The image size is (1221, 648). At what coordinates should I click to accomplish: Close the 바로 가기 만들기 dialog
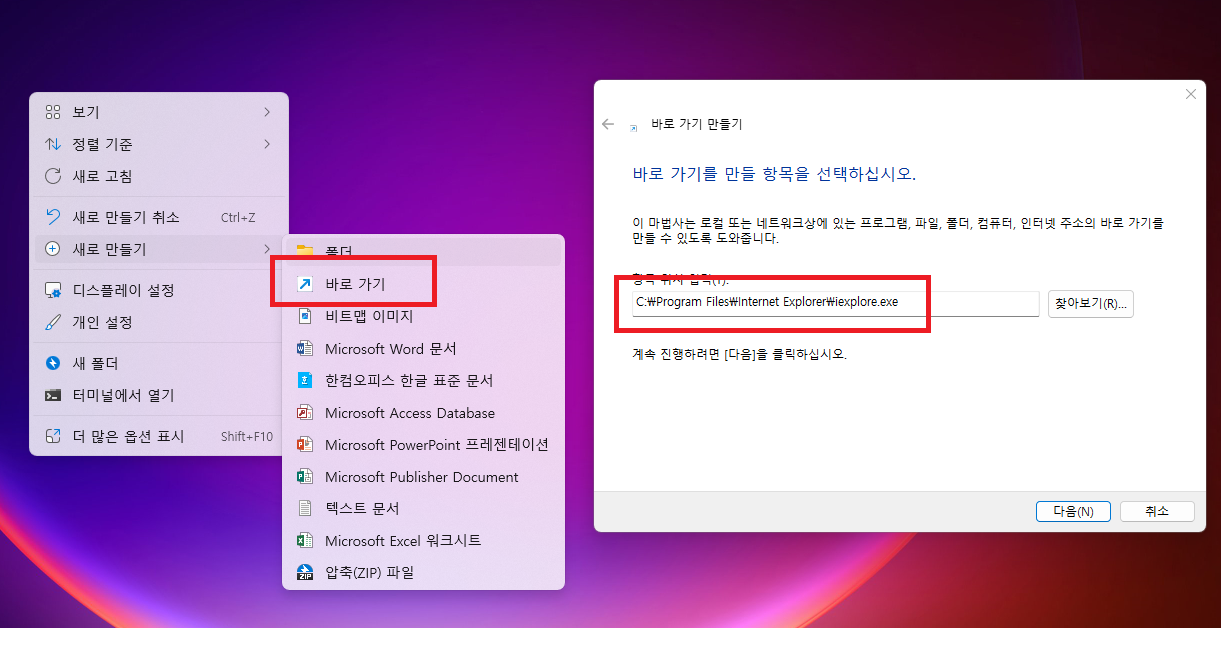click(x=1190, y=94)
